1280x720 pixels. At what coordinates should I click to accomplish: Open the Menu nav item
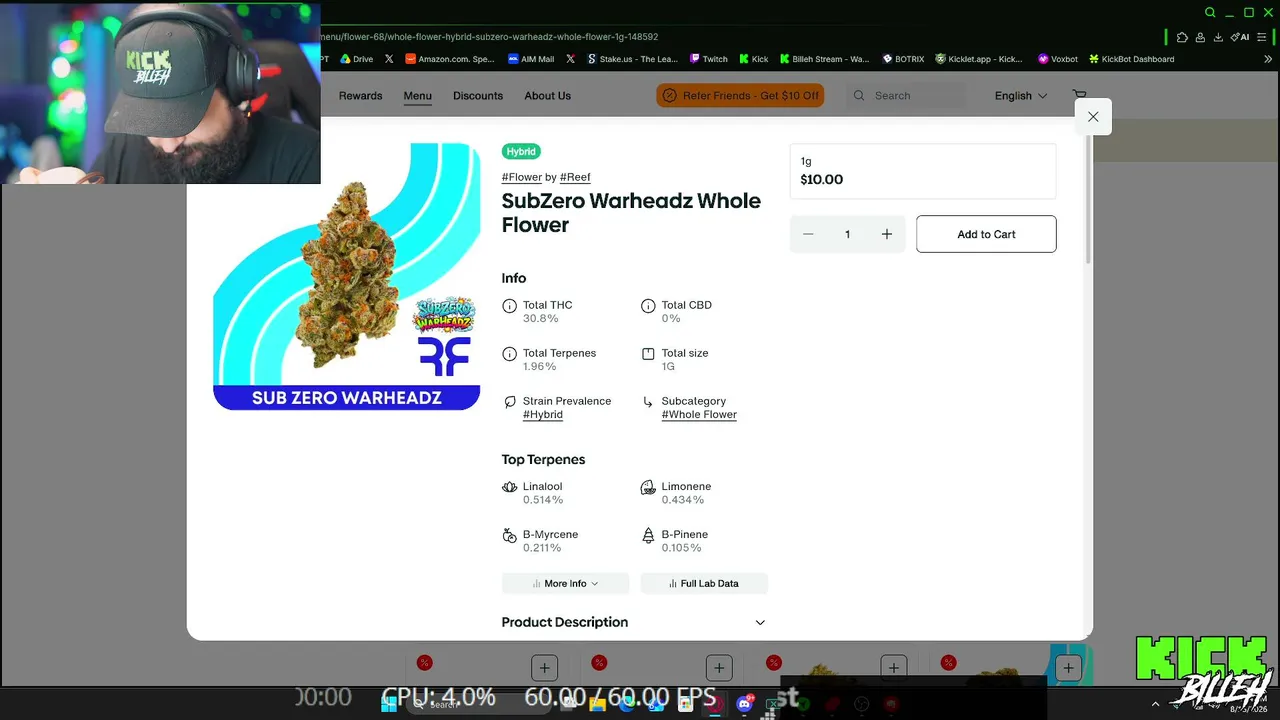point(418,96)
